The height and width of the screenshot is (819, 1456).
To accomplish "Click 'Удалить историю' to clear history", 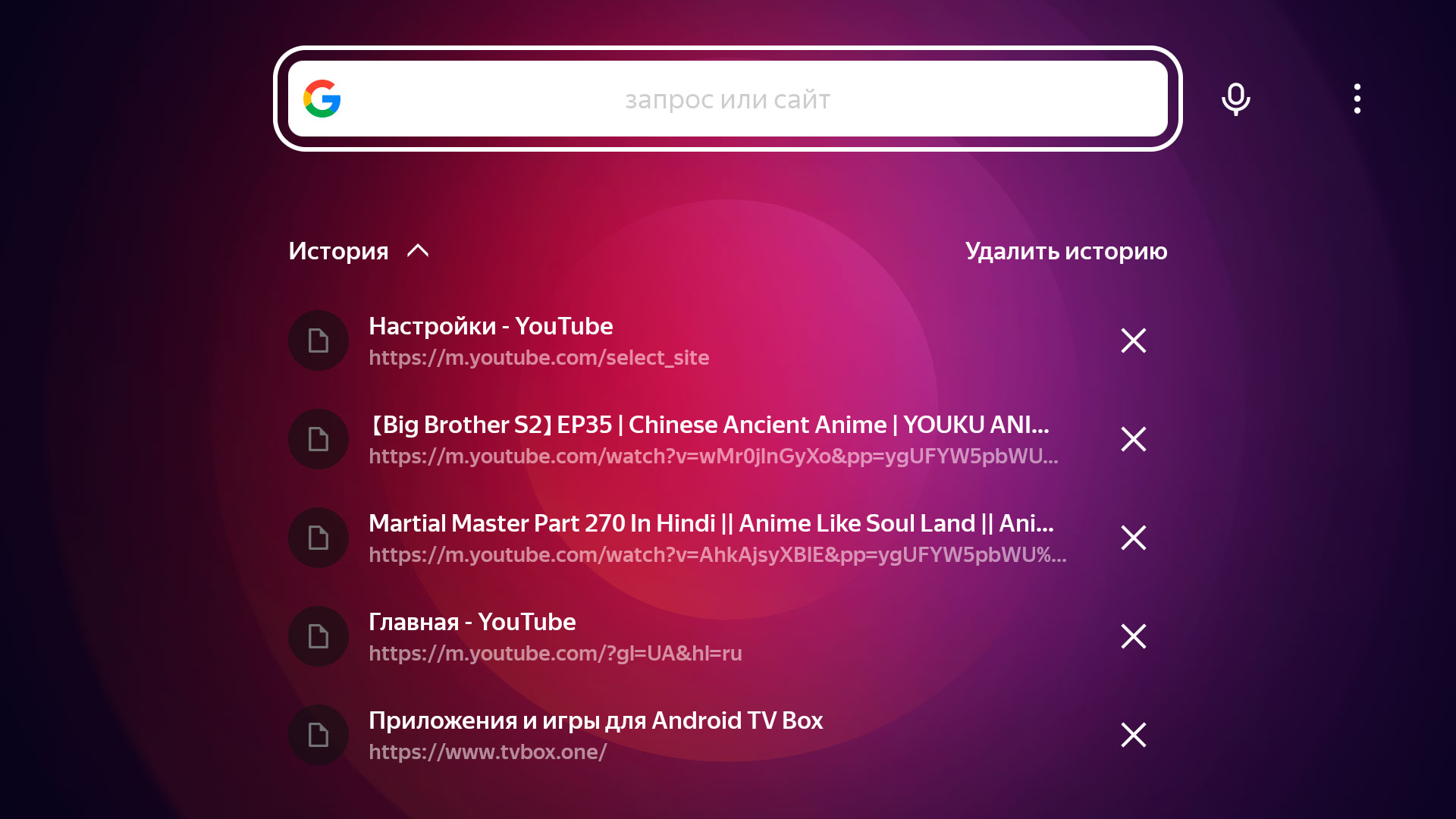I will [1065, 251].
